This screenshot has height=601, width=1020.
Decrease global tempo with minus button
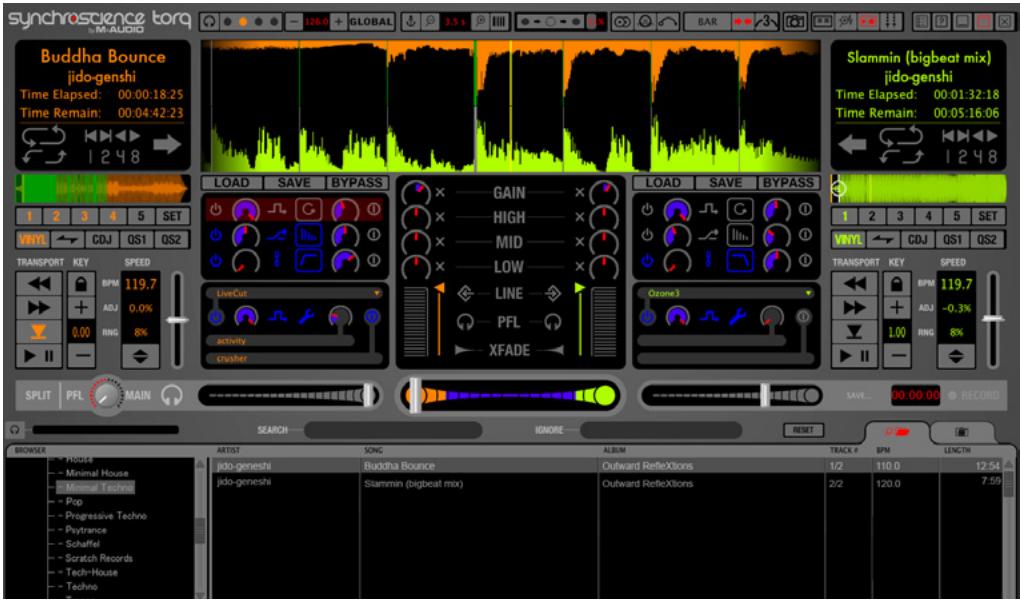(x=295, y=21)
